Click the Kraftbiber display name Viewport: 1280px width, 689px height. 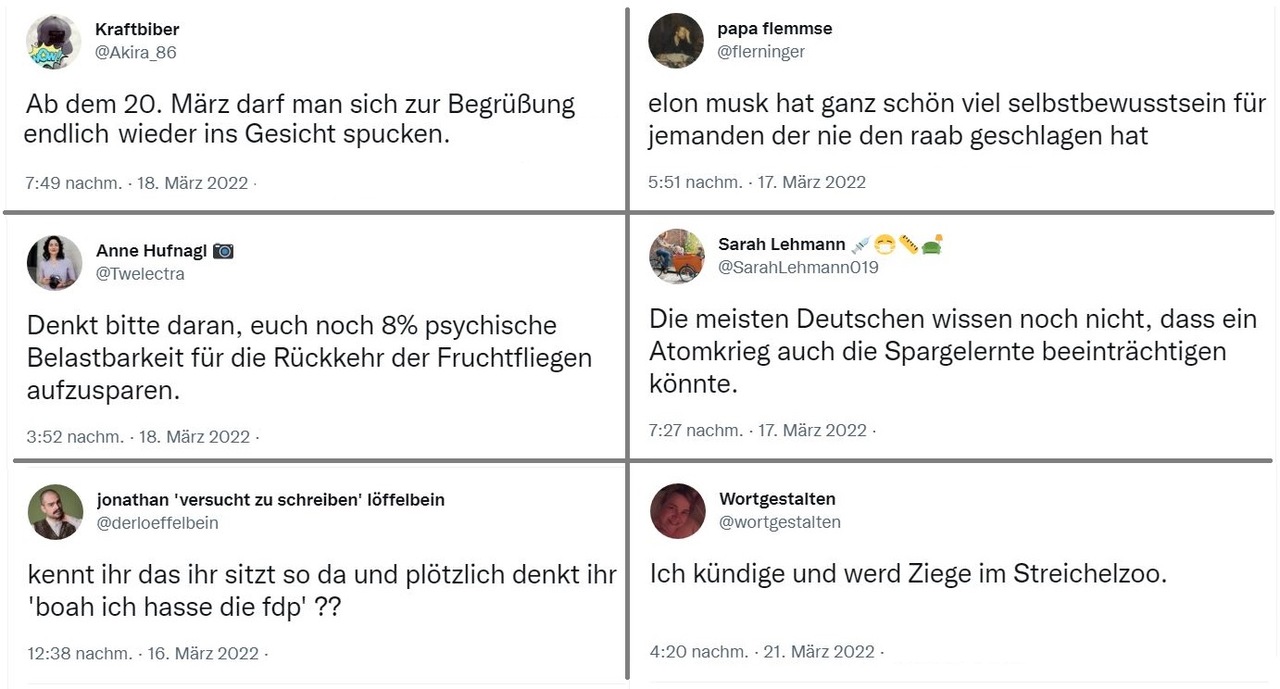(137, 29)
